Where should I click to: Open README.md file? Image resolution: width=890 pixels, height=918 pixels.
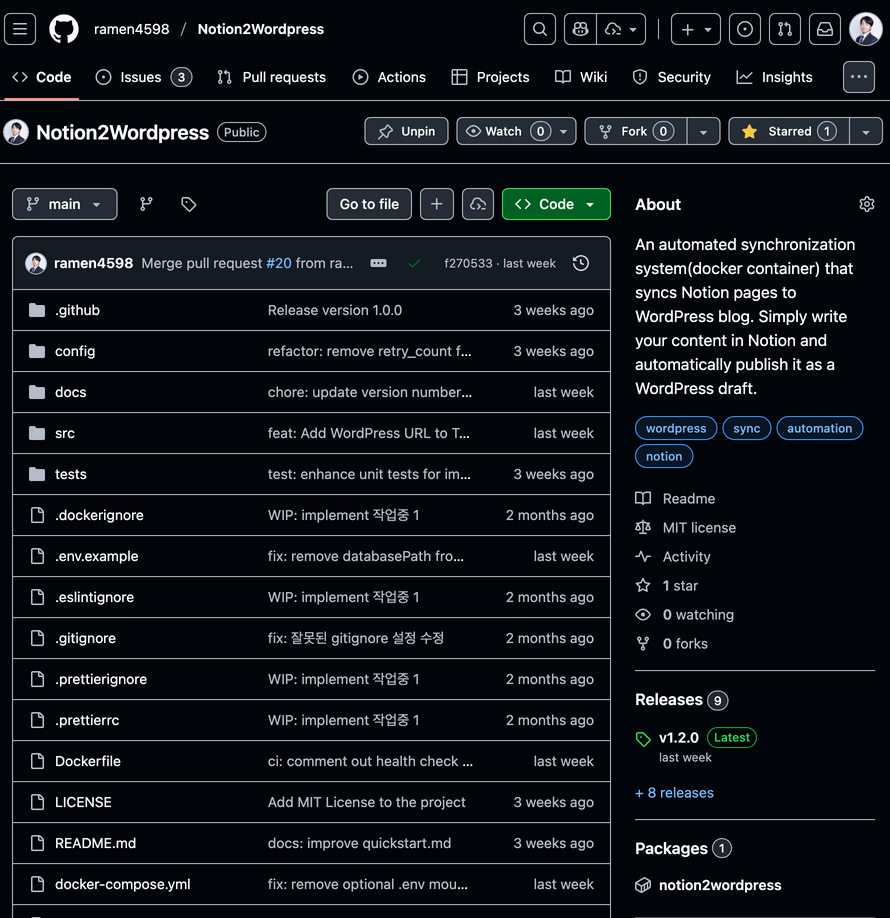click(95, 843)
